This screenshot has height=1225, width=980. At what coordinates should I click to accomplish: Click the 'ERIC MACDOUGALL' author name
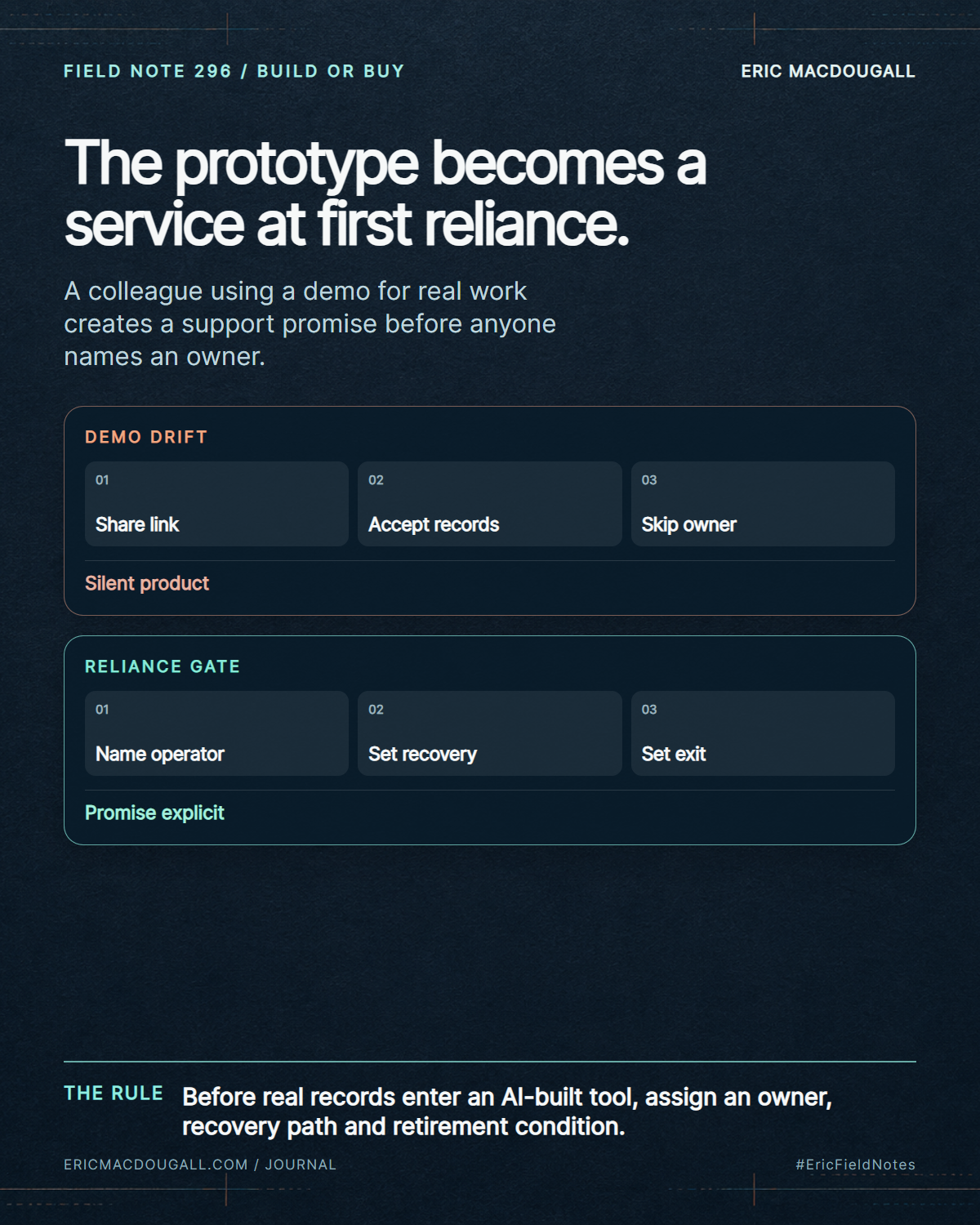click(x=828, y=71)
